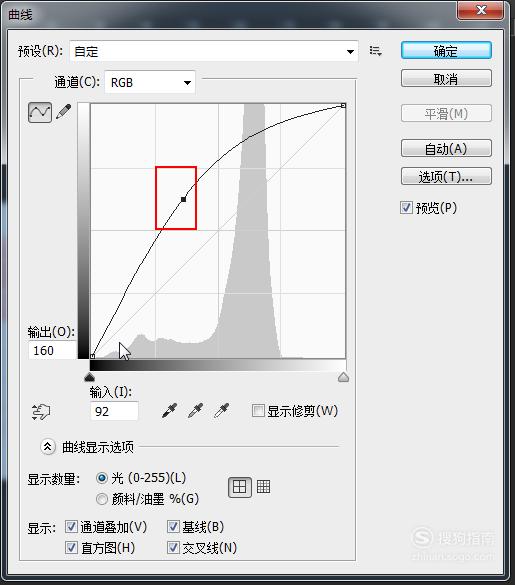Select the bottom-left curve endpoint
The height and width of the screenshot is (585, 515).
93,356
